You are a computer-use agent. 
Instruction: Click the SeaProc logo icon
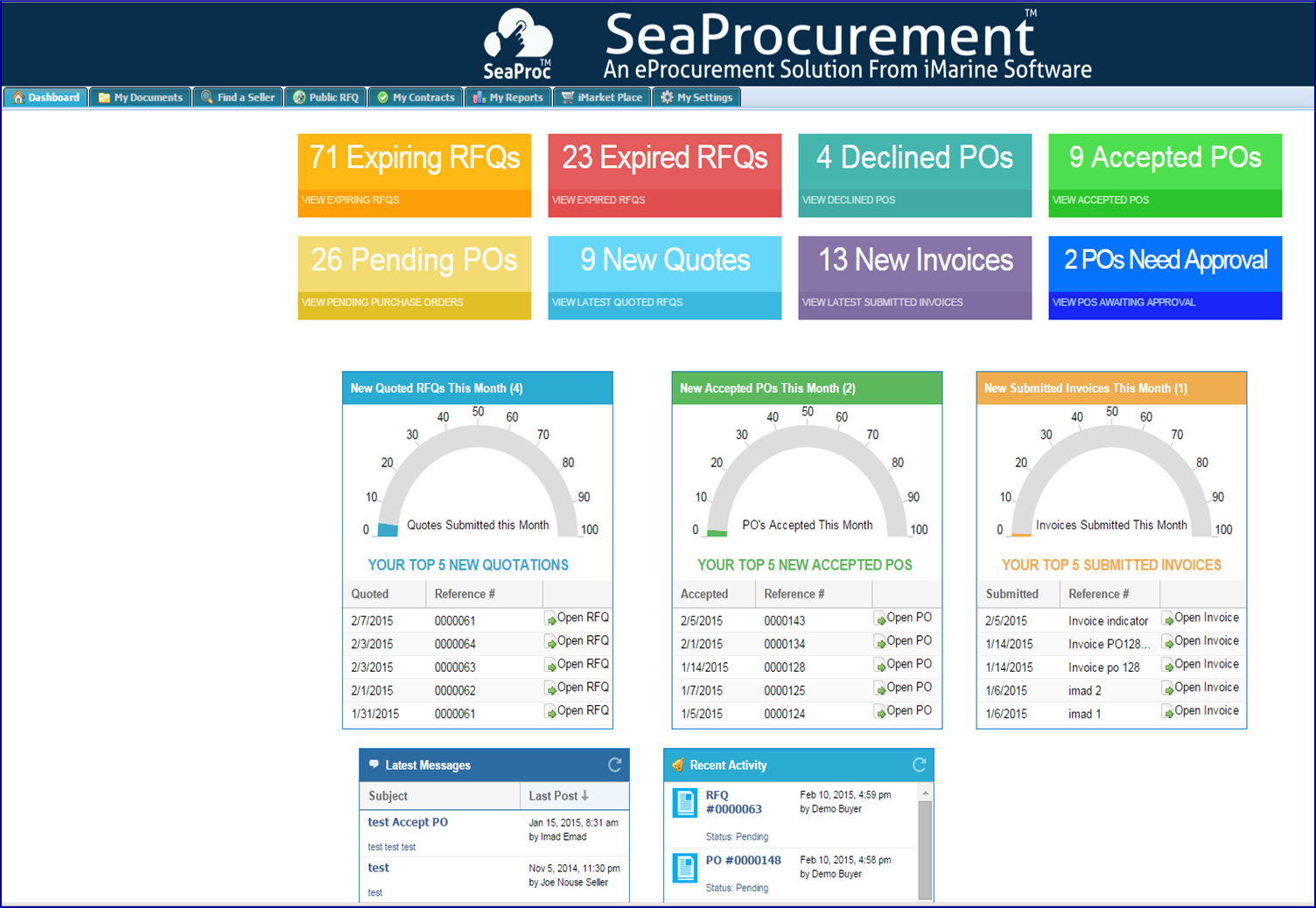point(519,44)
